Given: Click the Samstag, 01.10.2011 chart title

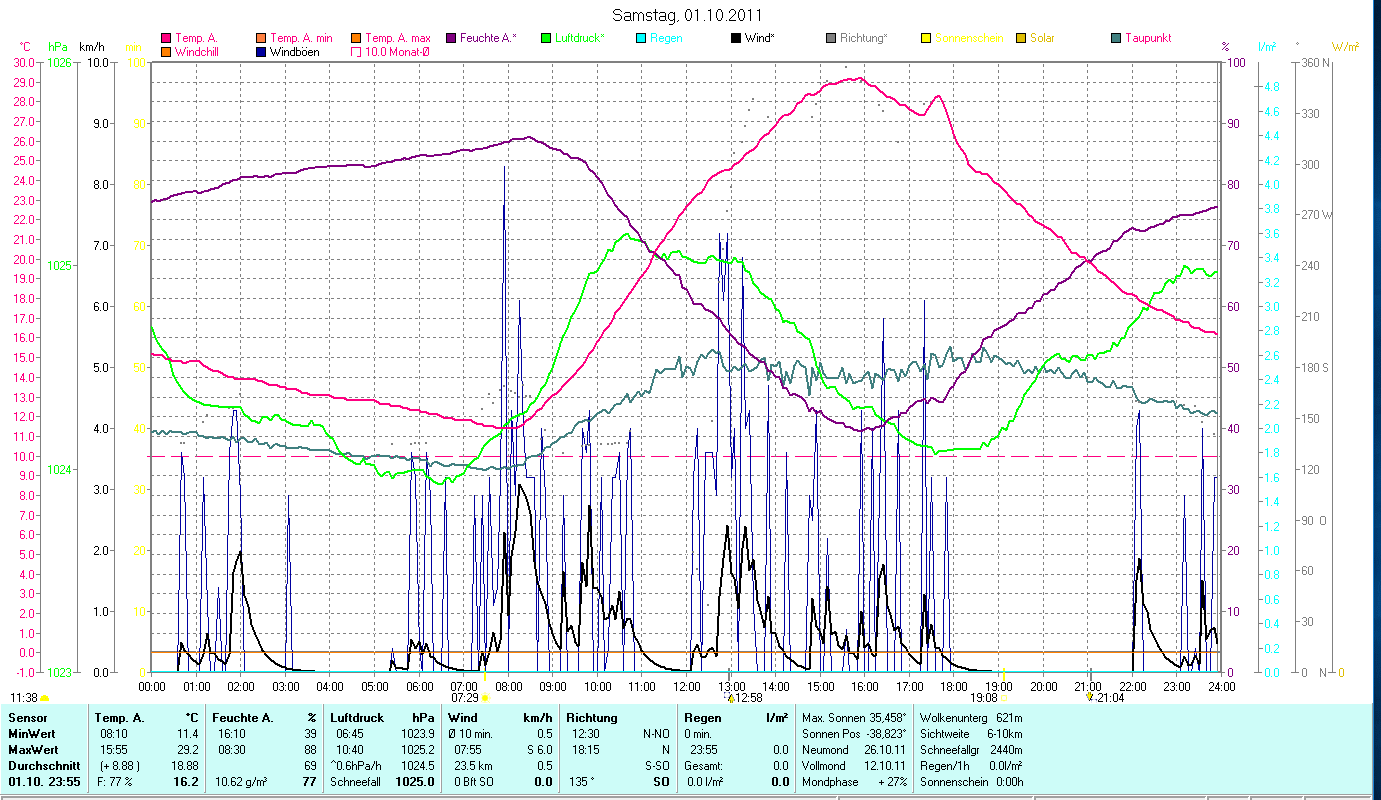Looking at the screenshot, I should click(686, 15).
